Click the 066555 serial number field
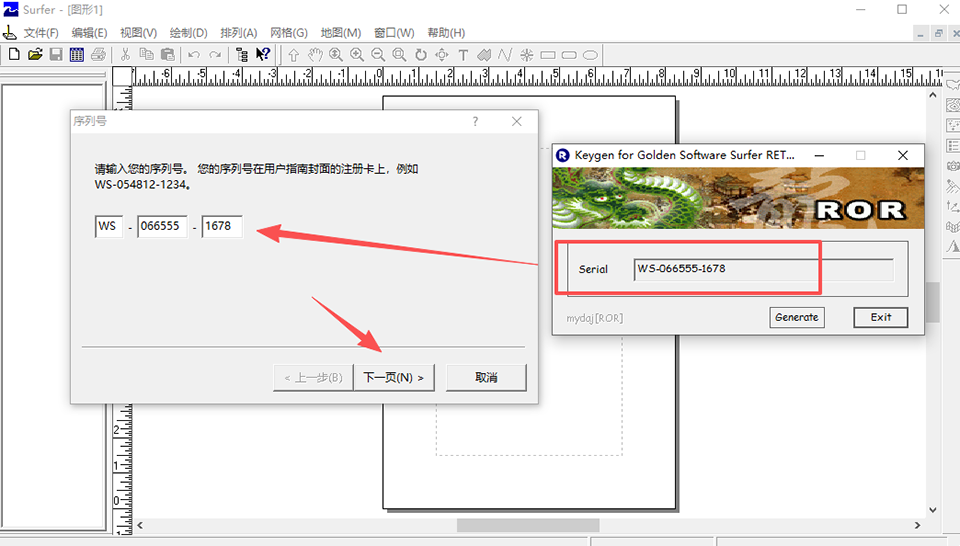 point(162,226)
